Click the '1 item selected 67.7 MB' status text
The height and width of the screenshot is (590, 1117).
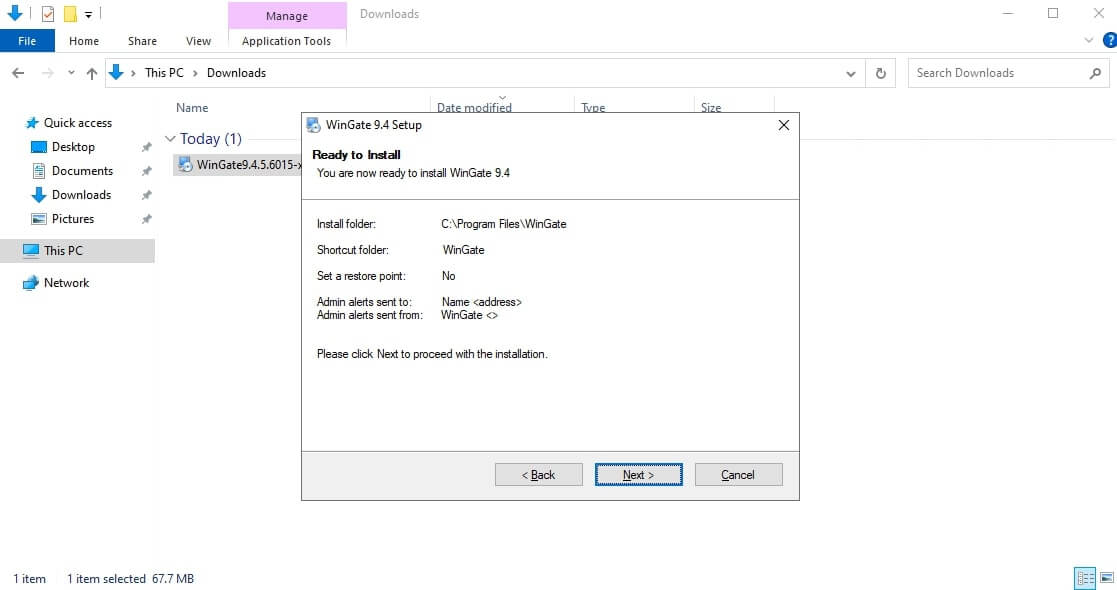[130, 579]
